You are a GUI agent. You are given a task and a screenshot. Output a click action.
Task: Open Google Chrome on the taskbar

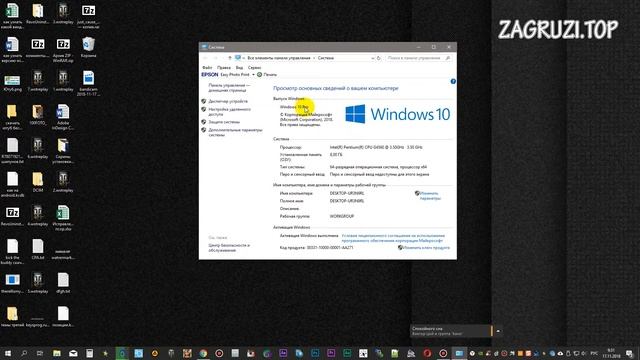pyautogui.click(x=203, y=353)
